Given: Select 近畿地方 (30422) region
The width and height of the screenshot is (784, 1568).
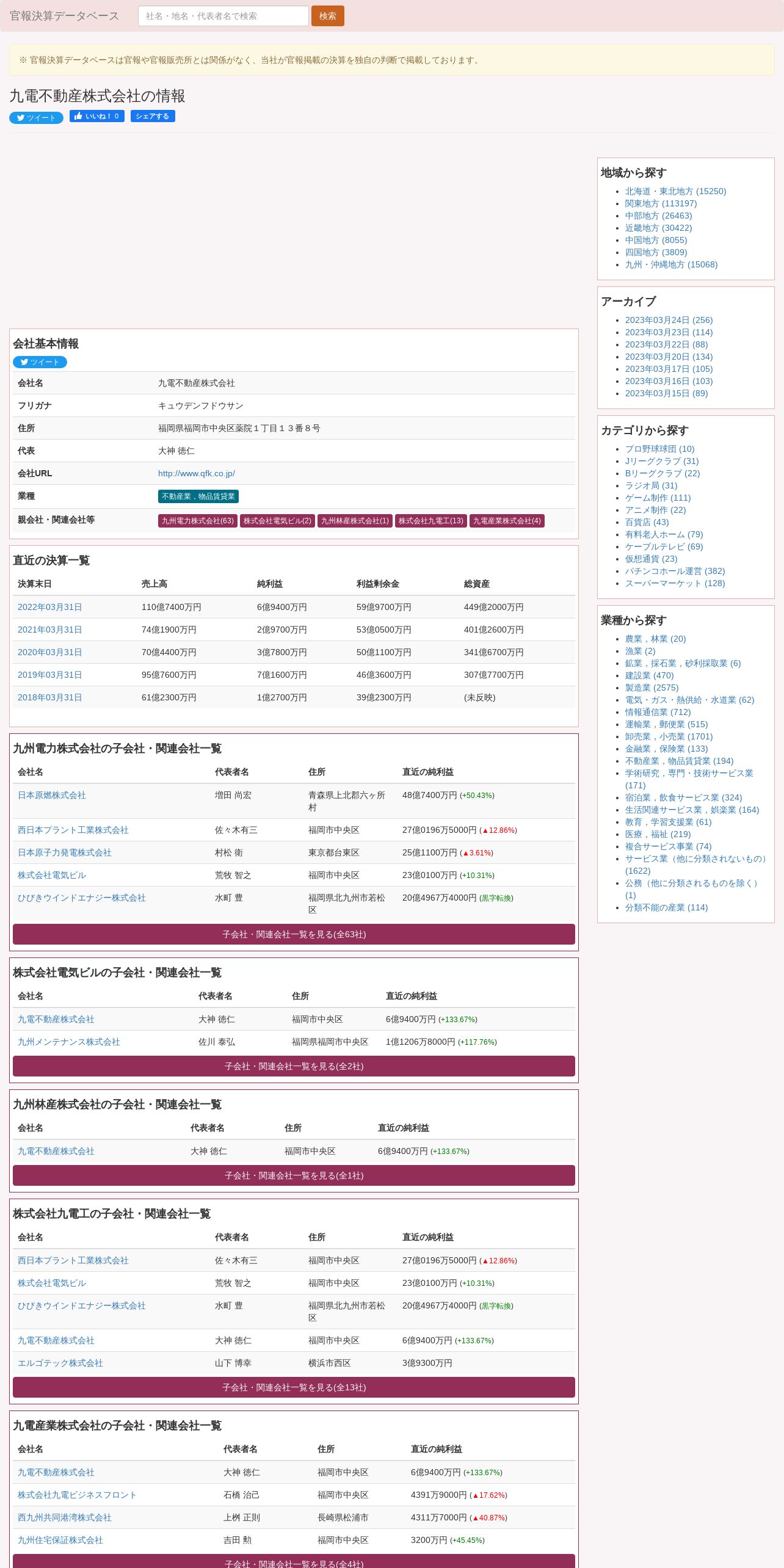Looking at the screenshot, I should 658,228.
